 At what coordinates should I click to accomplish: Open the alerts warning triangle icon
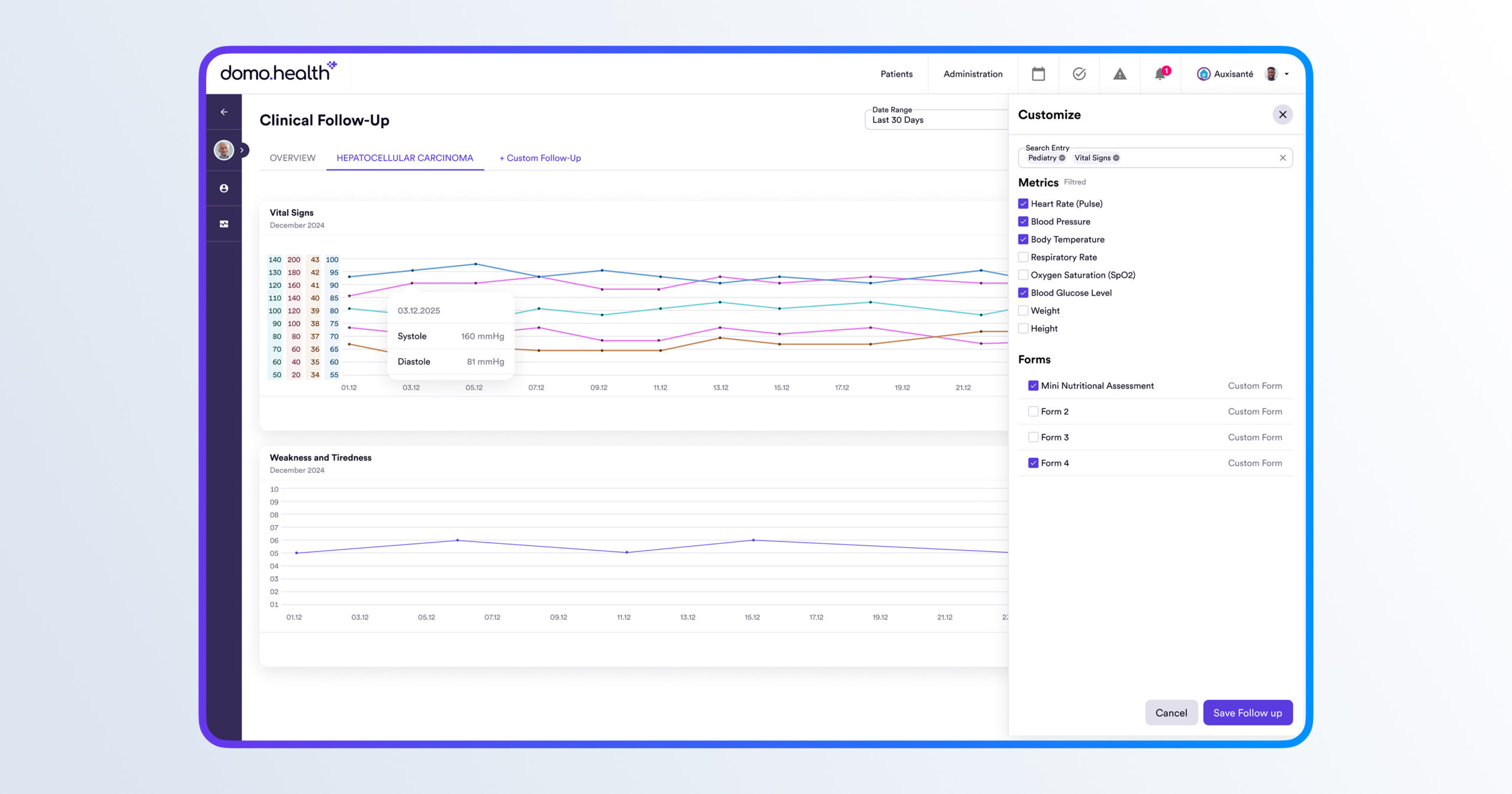(1119, 74)
